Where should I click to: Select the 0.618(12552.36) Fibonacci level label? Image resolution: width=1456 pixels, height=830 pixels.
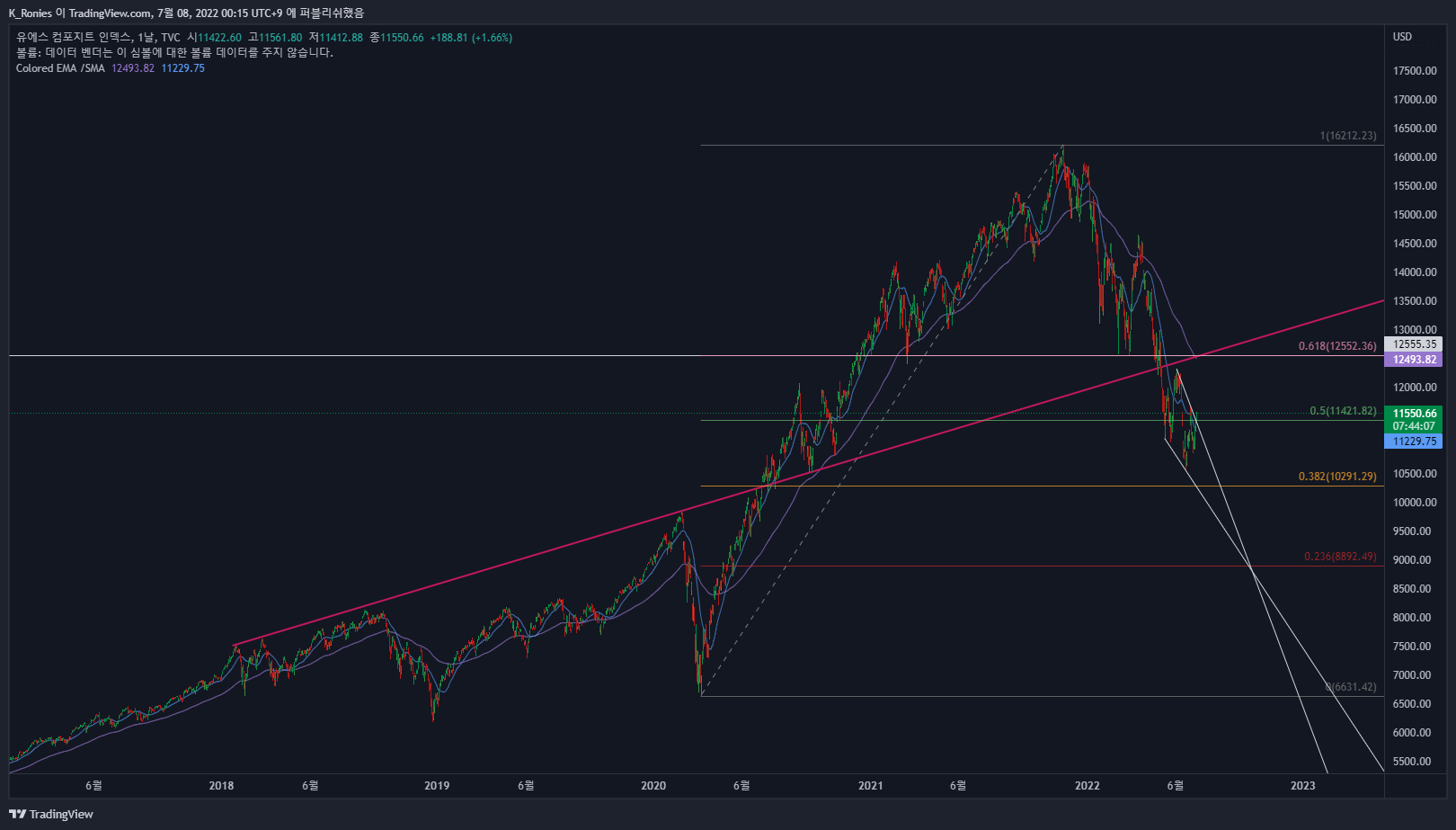pyautogui.click(x=1337, y=346)
